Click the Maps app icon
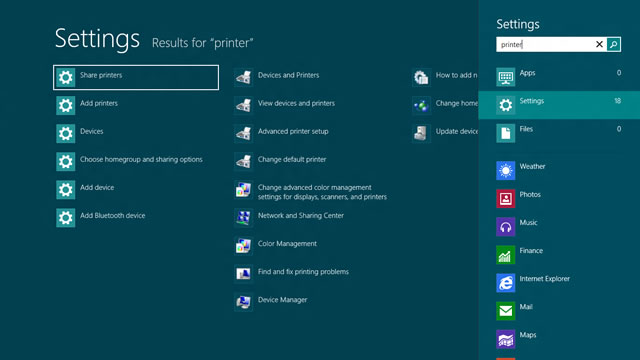 pyautogui.click(x=505, y=339)
